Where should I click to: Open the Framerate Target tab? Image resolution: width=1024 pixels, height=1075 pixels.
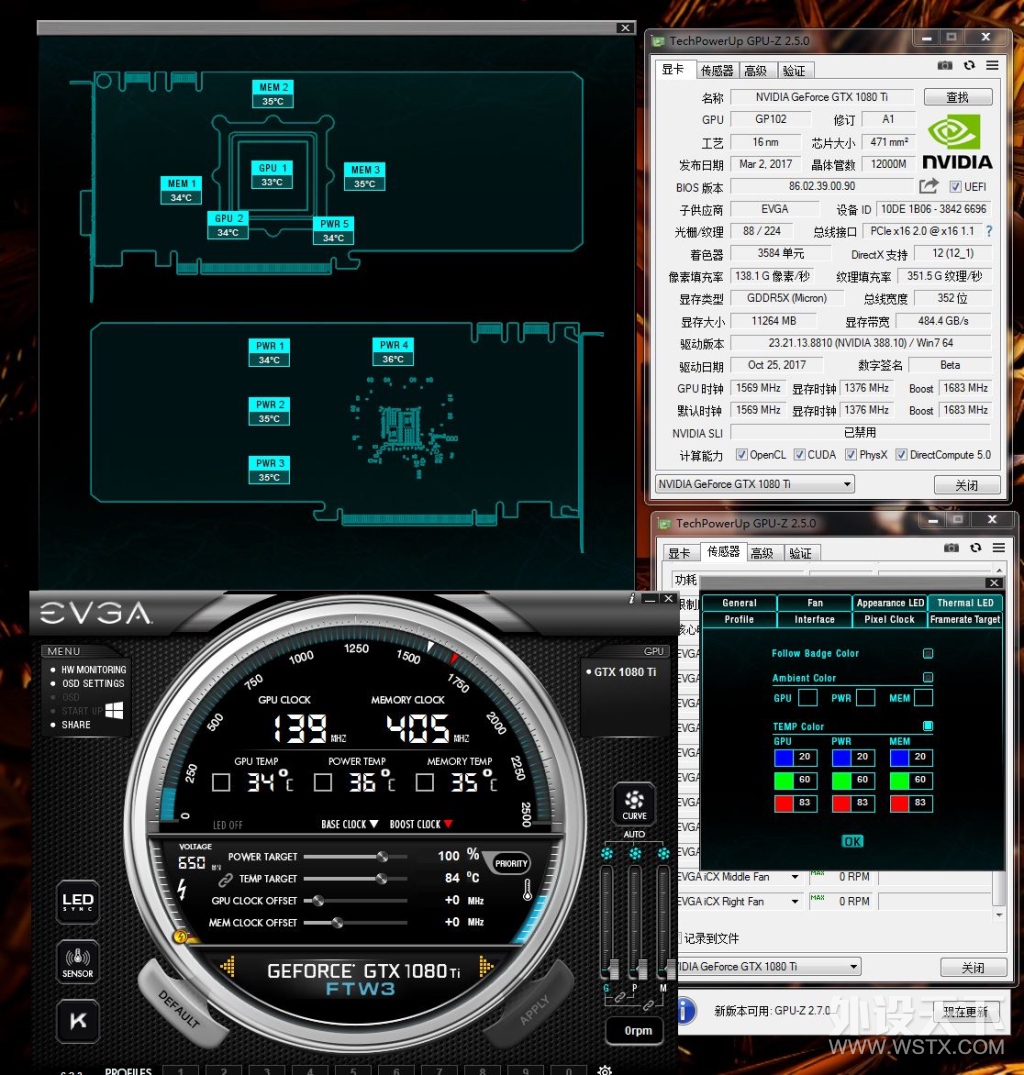click(965, 619)
